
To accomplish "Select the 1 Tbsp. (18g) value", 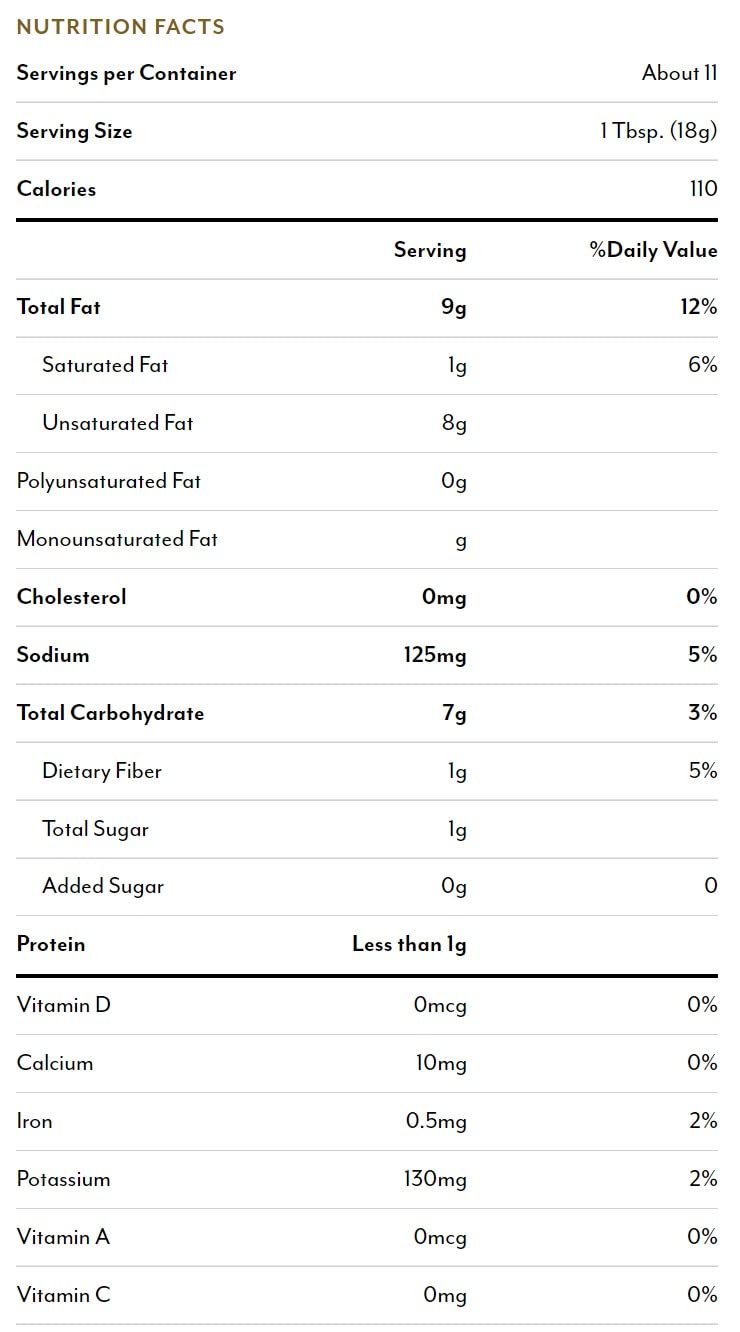I will point(658,131).
